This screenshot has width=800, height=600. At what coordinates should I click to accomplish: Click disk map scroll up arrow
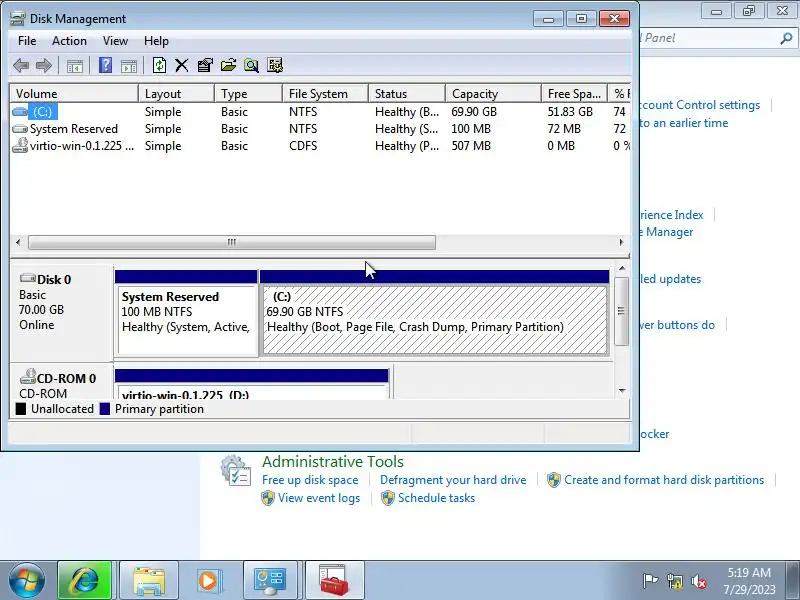point(622,268)
